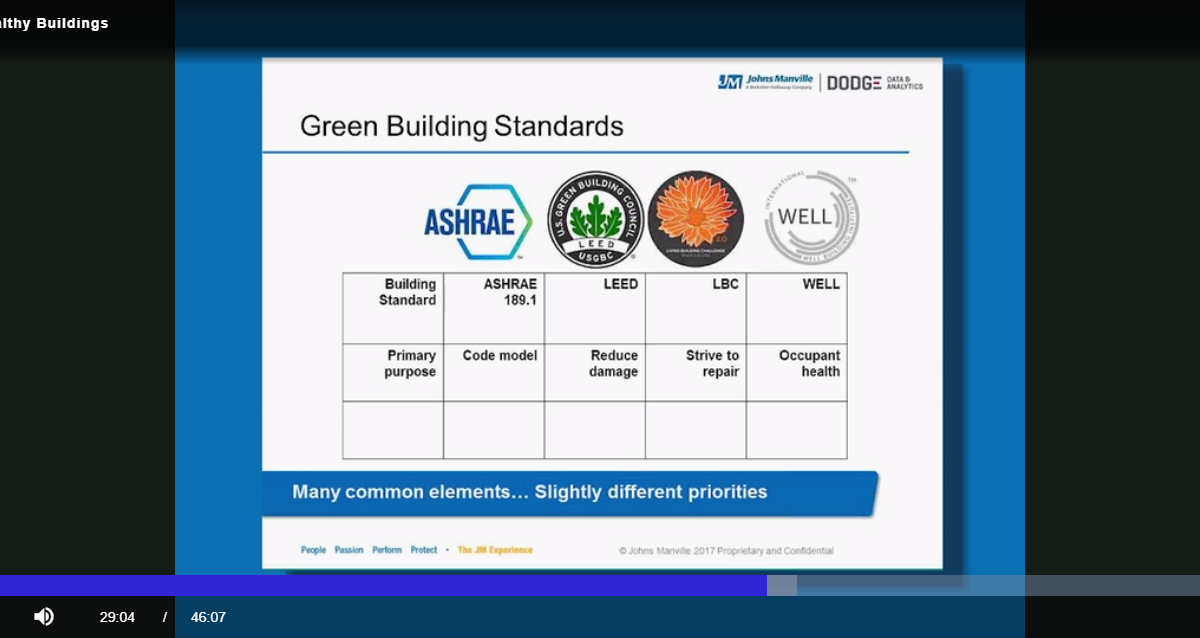Click the Living Building Challenge flower logo
The height and width of the screenshot is (638, 1200).
[695, 219]
